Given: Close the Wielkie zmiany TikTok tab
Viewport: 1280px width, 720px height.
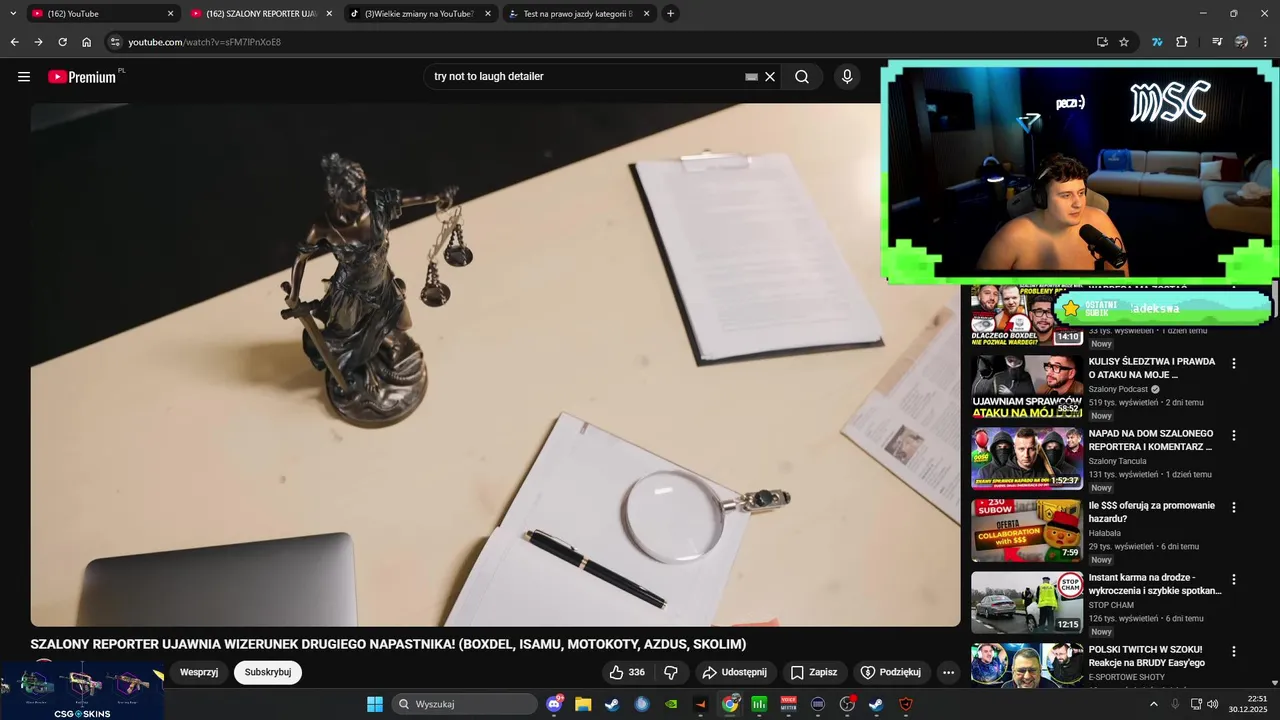Looking at the screenshot, I should 488,14.
